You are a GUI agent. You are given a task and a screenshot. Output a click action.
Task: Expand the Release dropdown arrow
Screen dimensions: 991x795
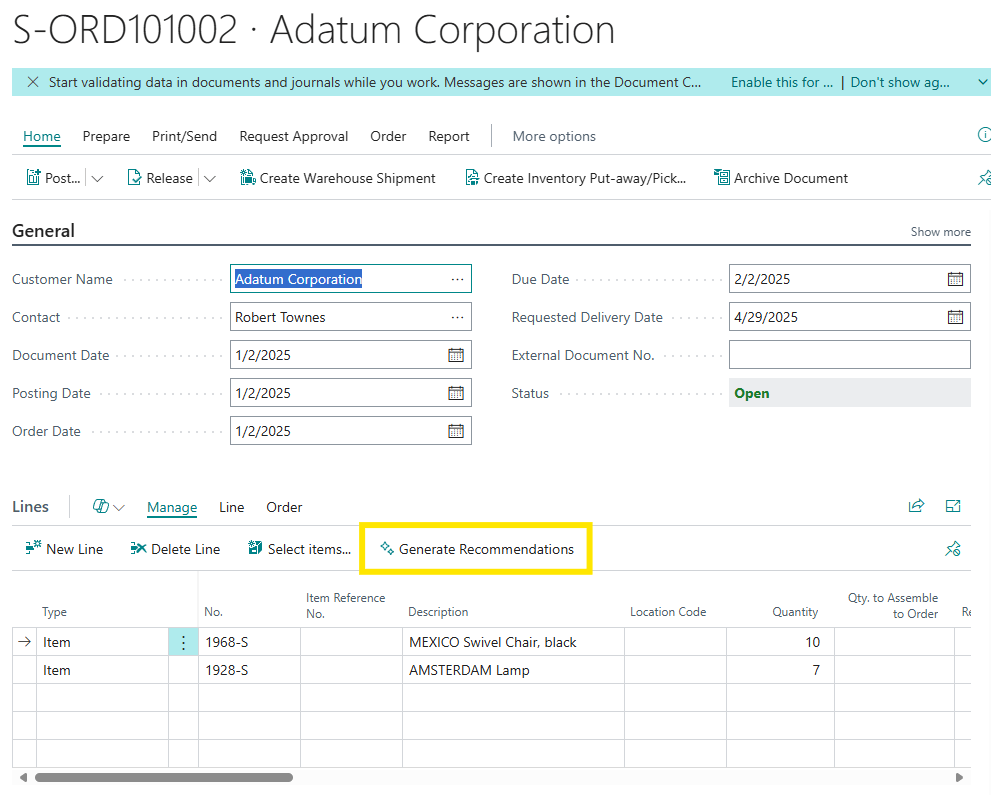pyautogui.click(x=209, y=179)
